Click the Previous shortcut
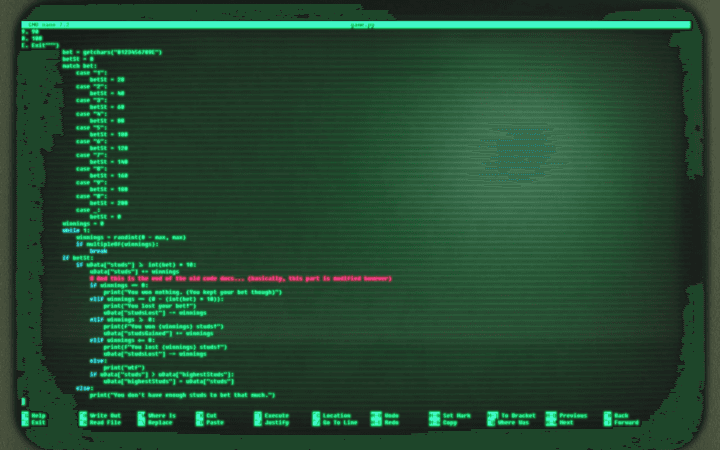 (573, 415)
